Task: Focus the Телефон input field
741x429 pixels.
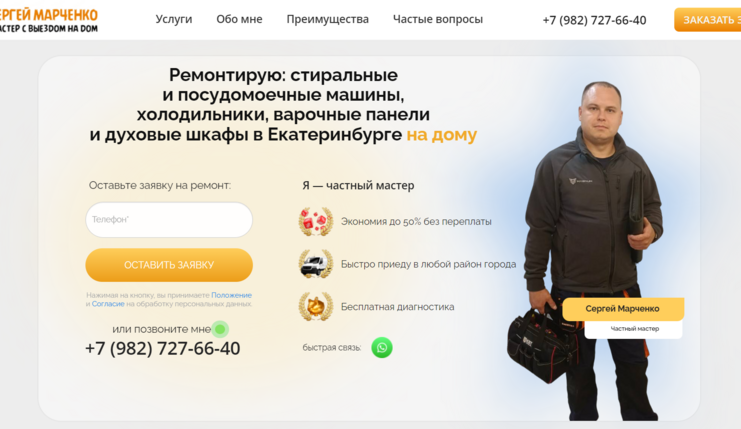Action: [169, 220]
